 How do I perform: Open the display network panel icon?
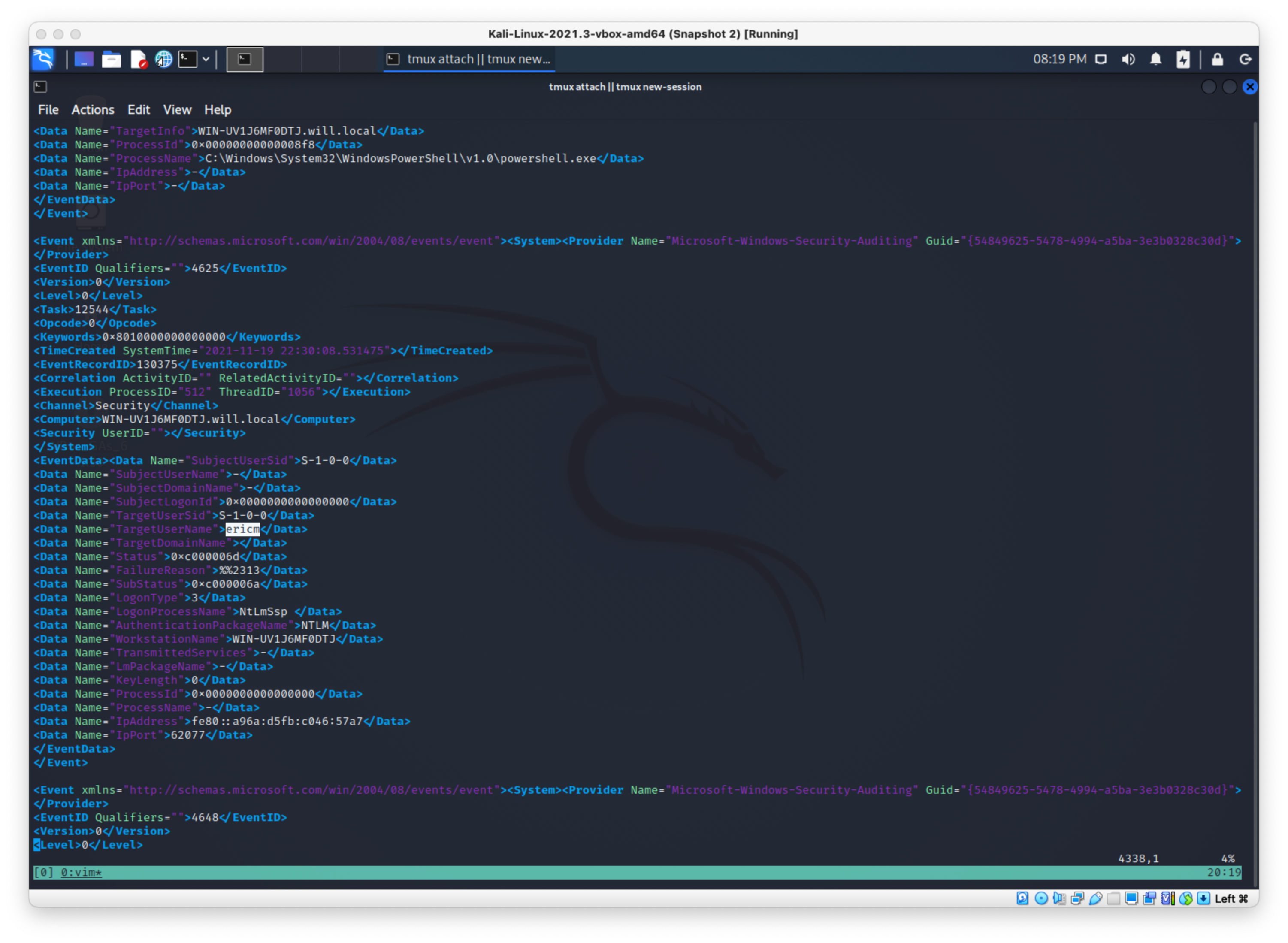pos(1101,59)
